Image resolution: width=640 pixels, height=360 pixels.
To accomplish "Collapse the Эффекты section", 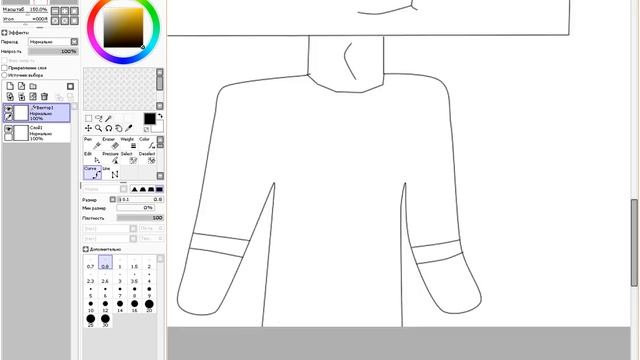I will (x=4, y=32).
